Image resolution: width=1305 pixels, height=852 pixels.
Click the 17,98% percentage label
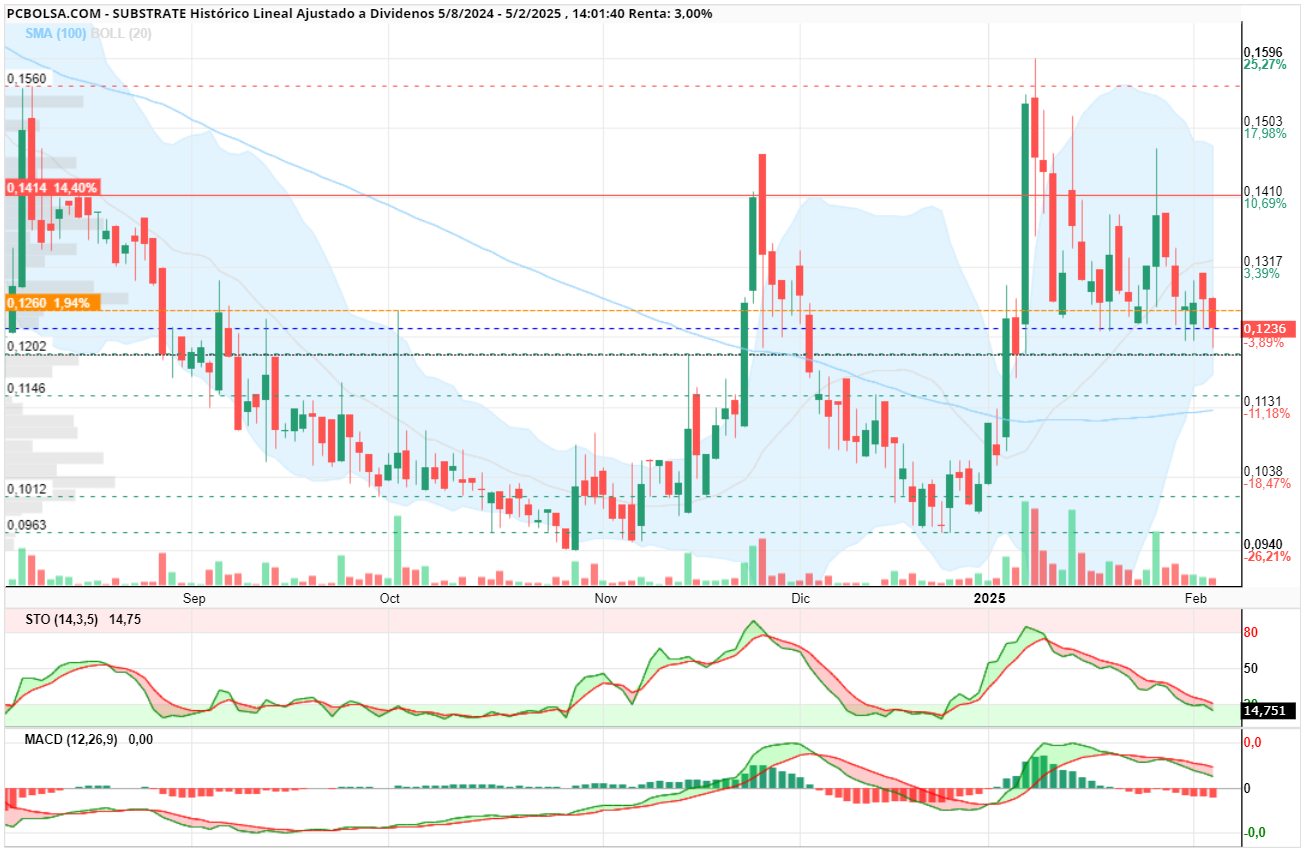click(x=1264, y=134)
